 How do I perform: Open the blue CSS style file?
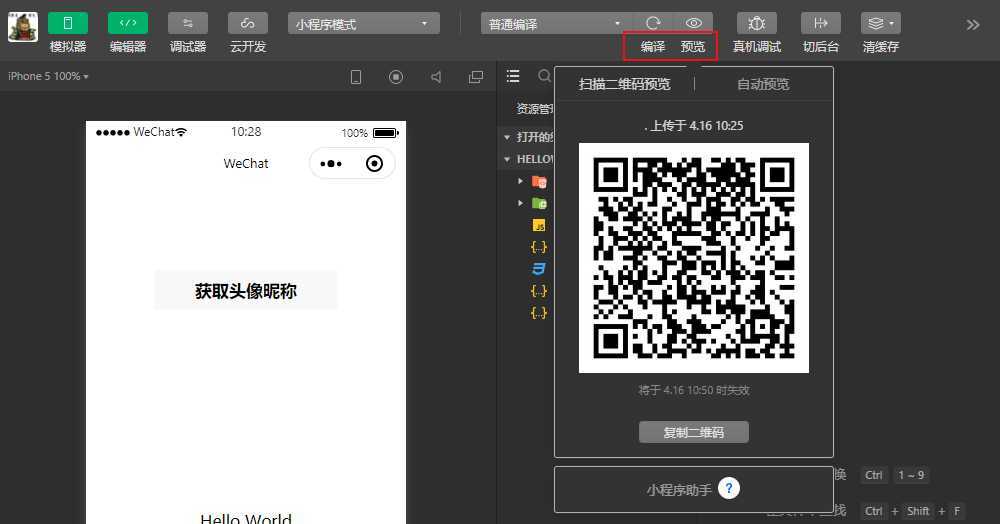(x=539, y=269)
